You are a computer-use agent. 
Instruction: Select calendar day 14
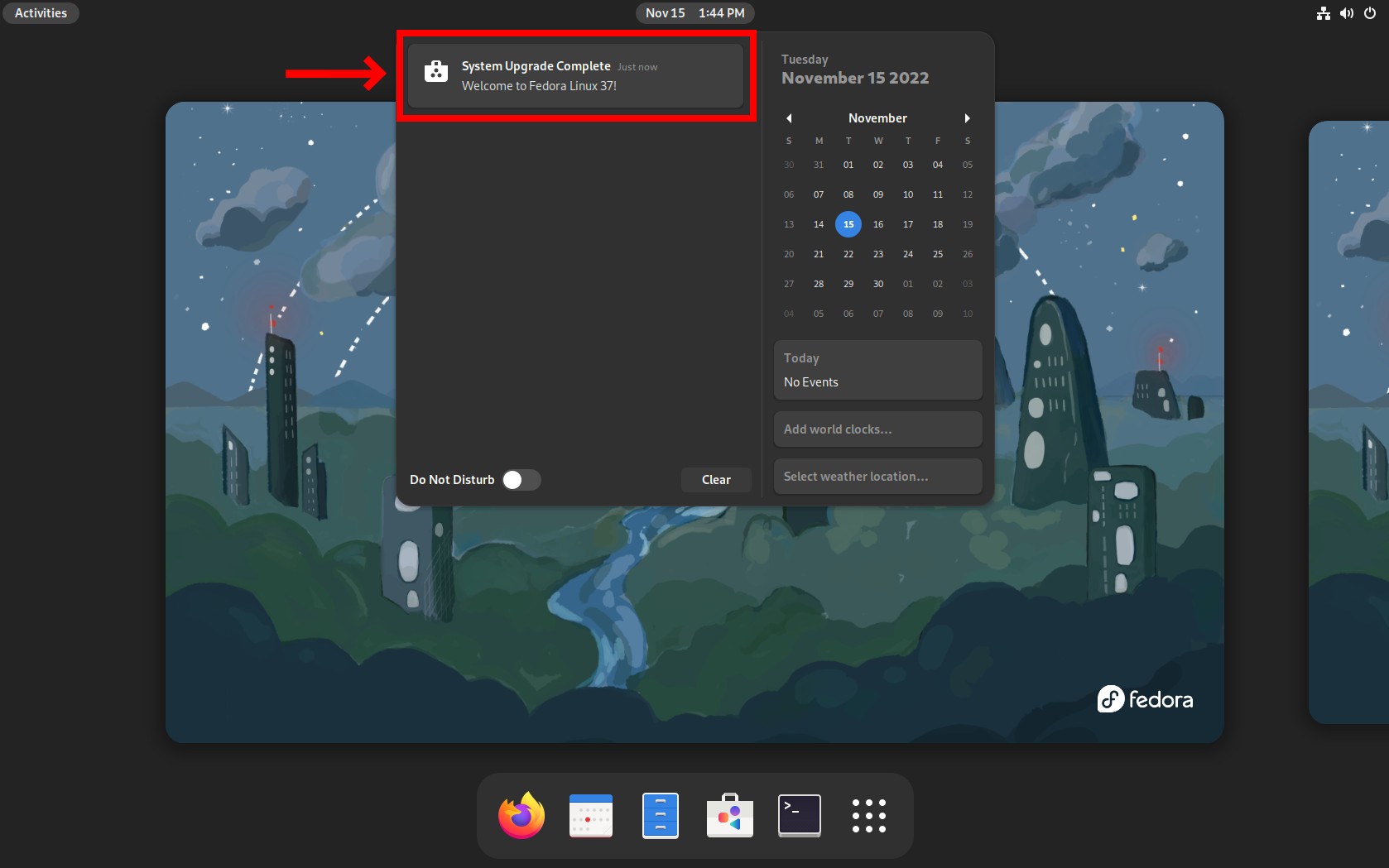coord(819,224)
